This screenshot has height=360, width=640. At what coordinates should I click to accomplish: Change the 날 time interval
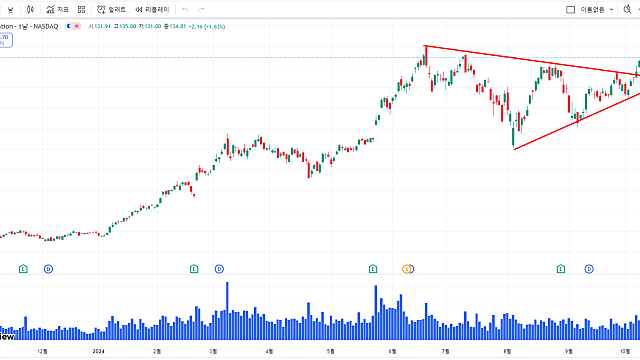tap(11, 9)
